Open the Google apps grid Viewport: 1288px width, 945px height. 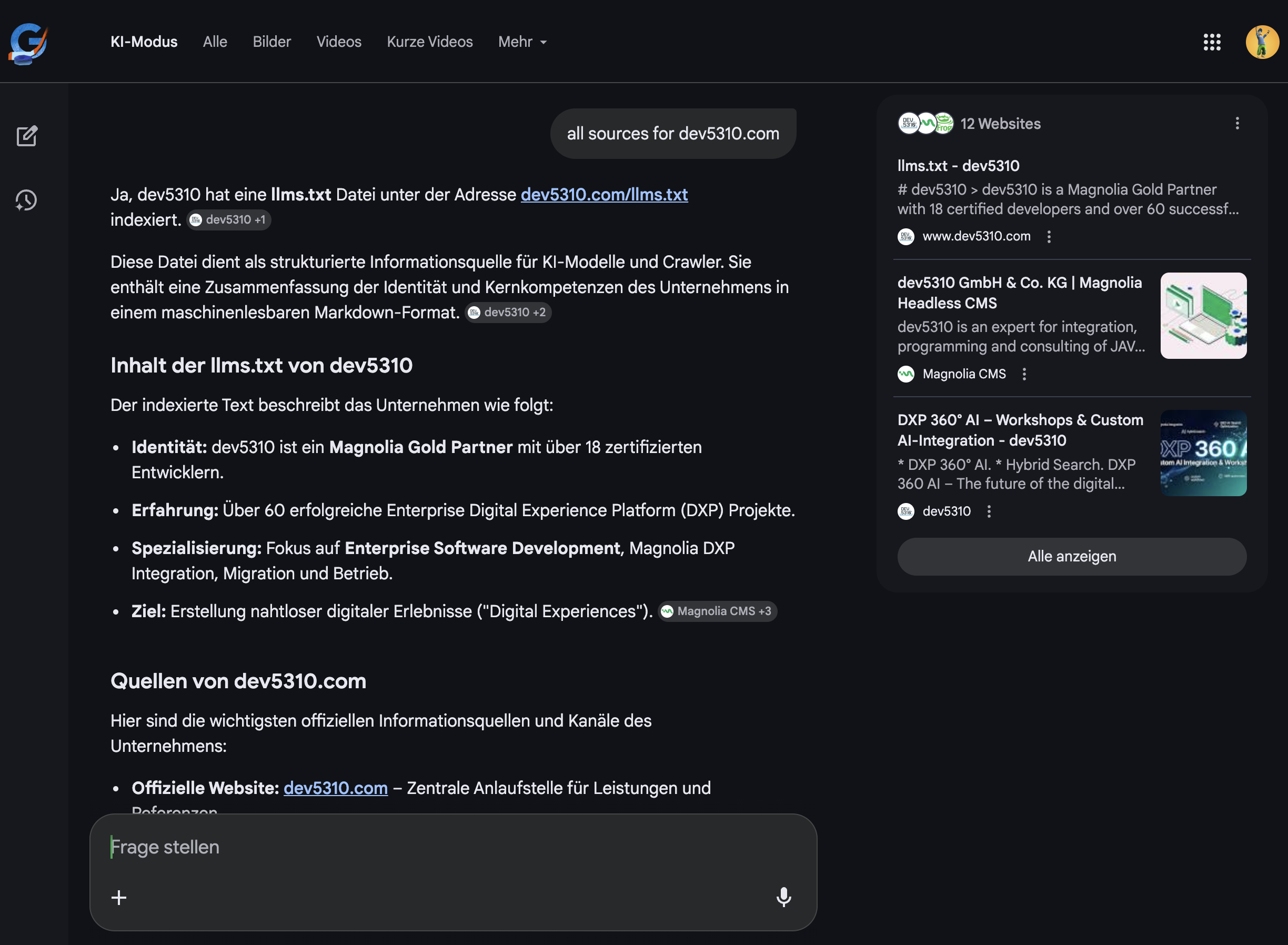click(1211, 42)
